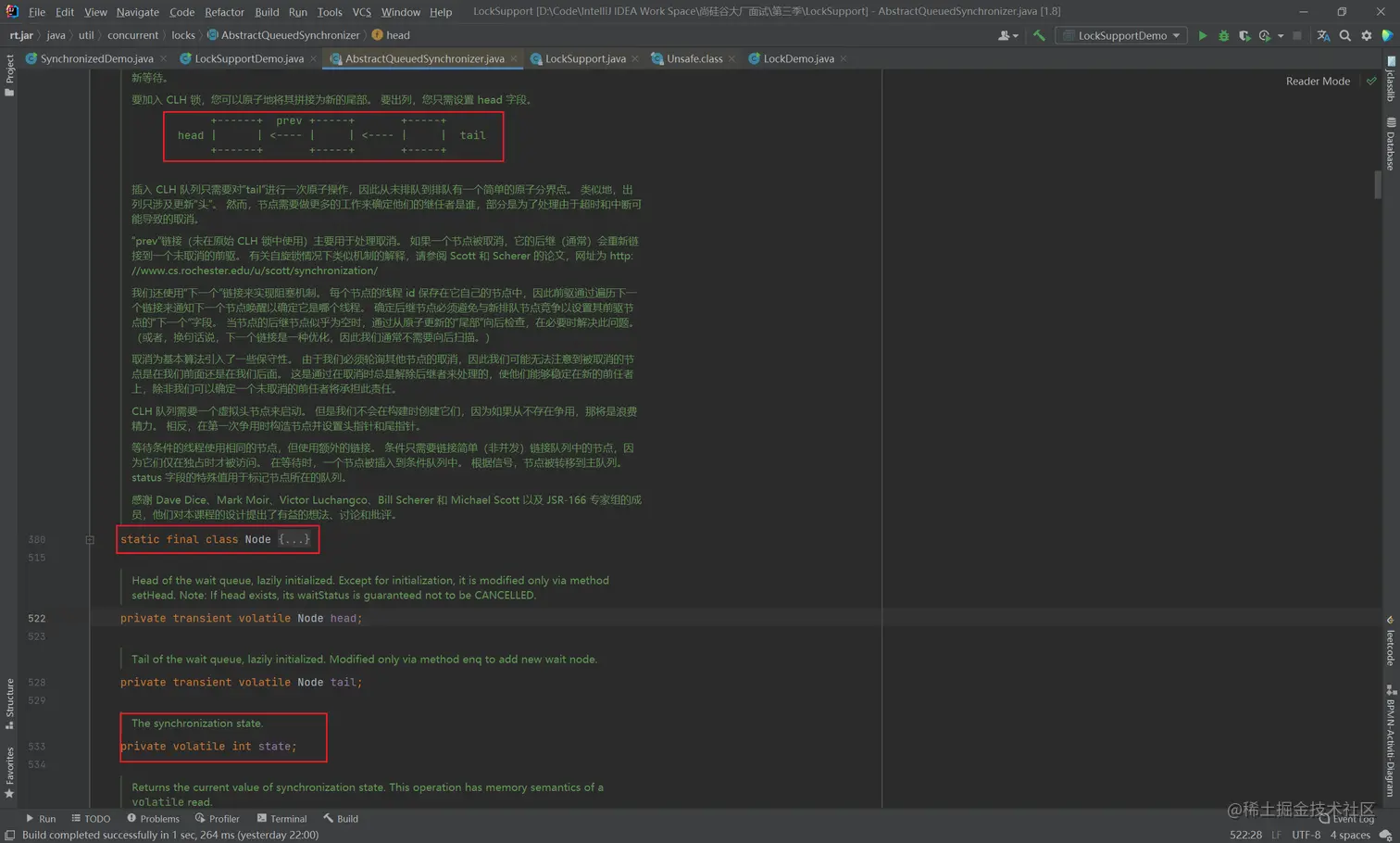Image resolution: width=1400 pixels, height=843 pixels.
Task: Open the user account icon dropdown
Action: [x=1007, y=35]
